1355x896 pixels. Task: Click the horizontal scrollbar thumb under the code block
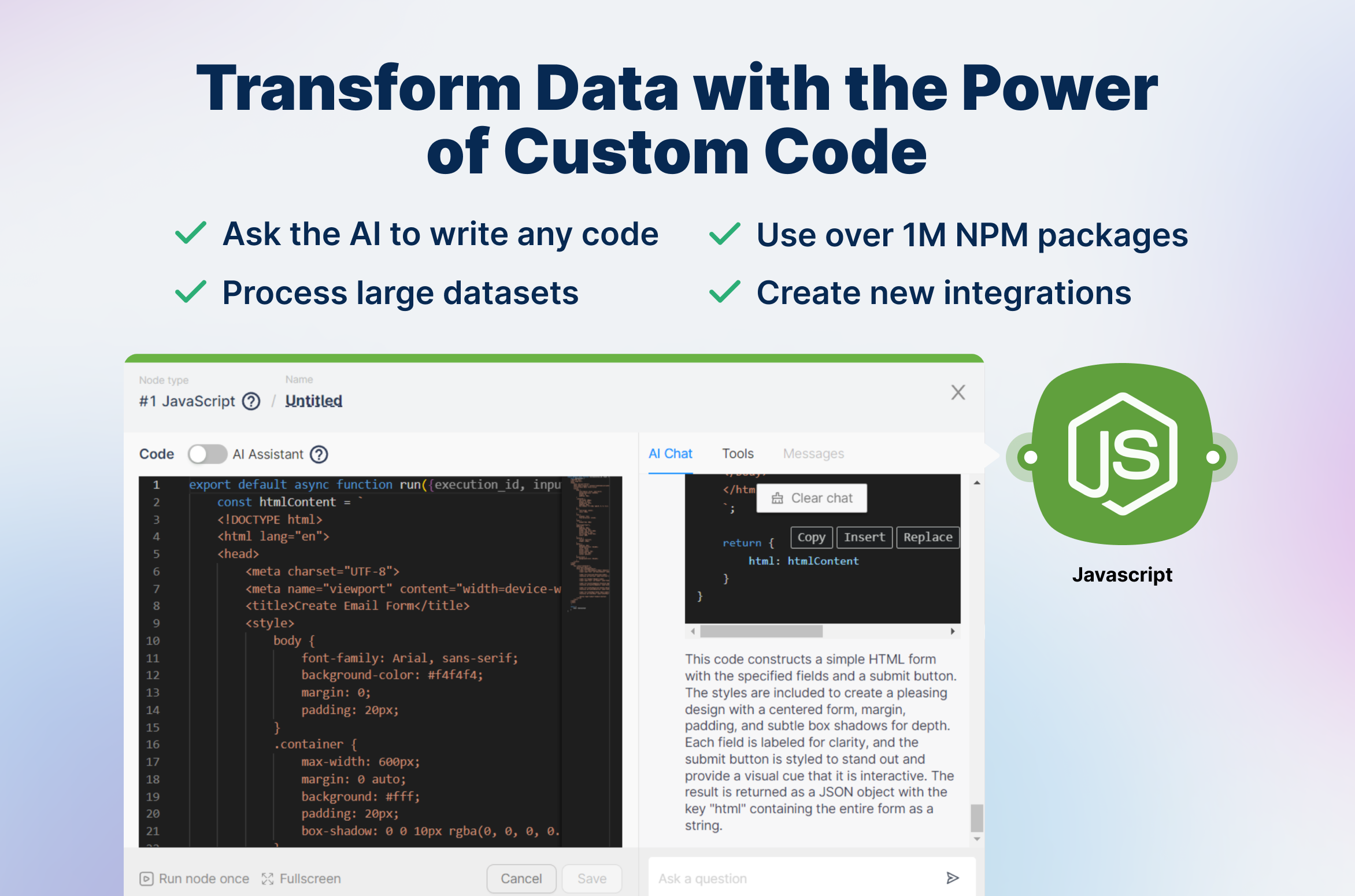tap(761, 631)
